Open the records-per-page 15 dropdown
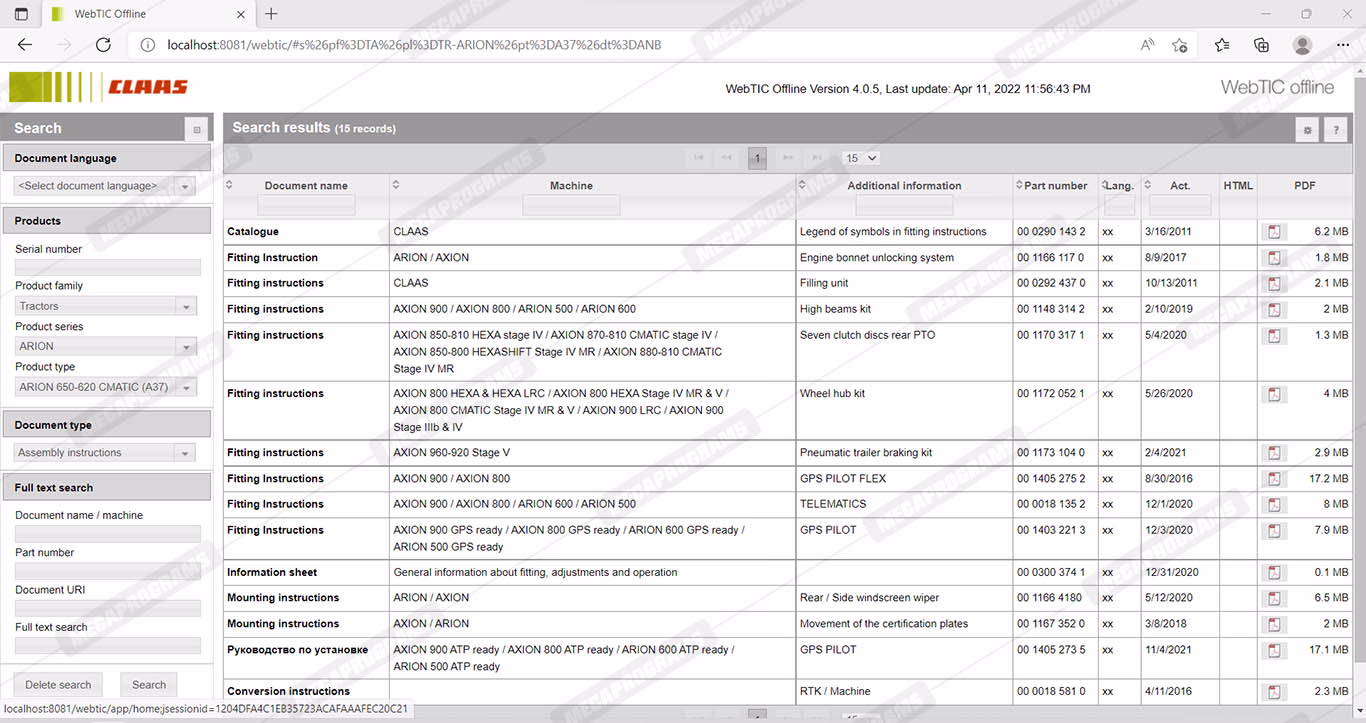 (861, 158)
